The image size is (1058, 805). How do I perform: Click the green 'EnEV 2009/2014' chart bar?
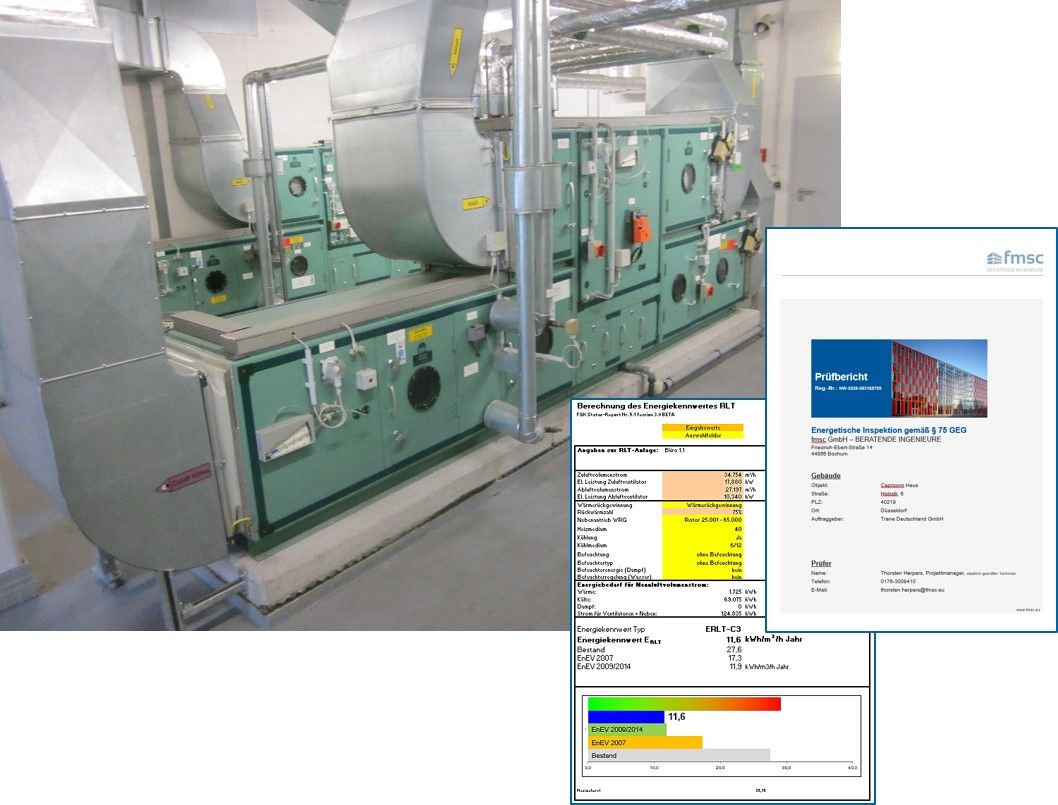tap(627, 730)
